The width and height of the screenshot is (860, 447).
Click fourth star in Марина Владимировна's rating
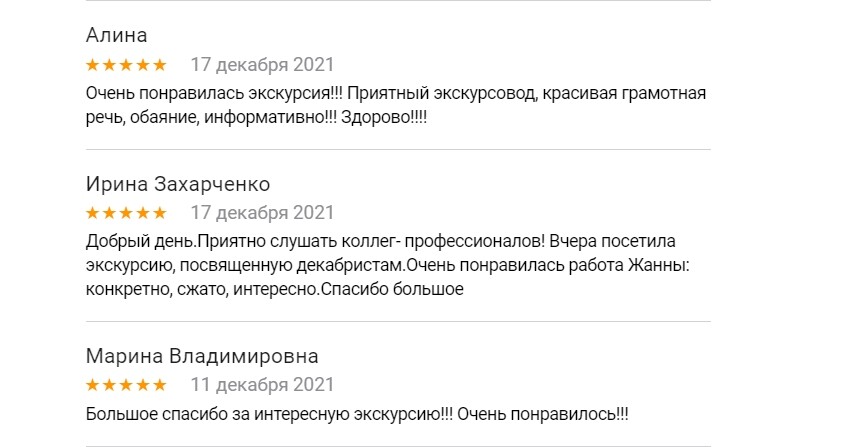(x=143, y=385)
